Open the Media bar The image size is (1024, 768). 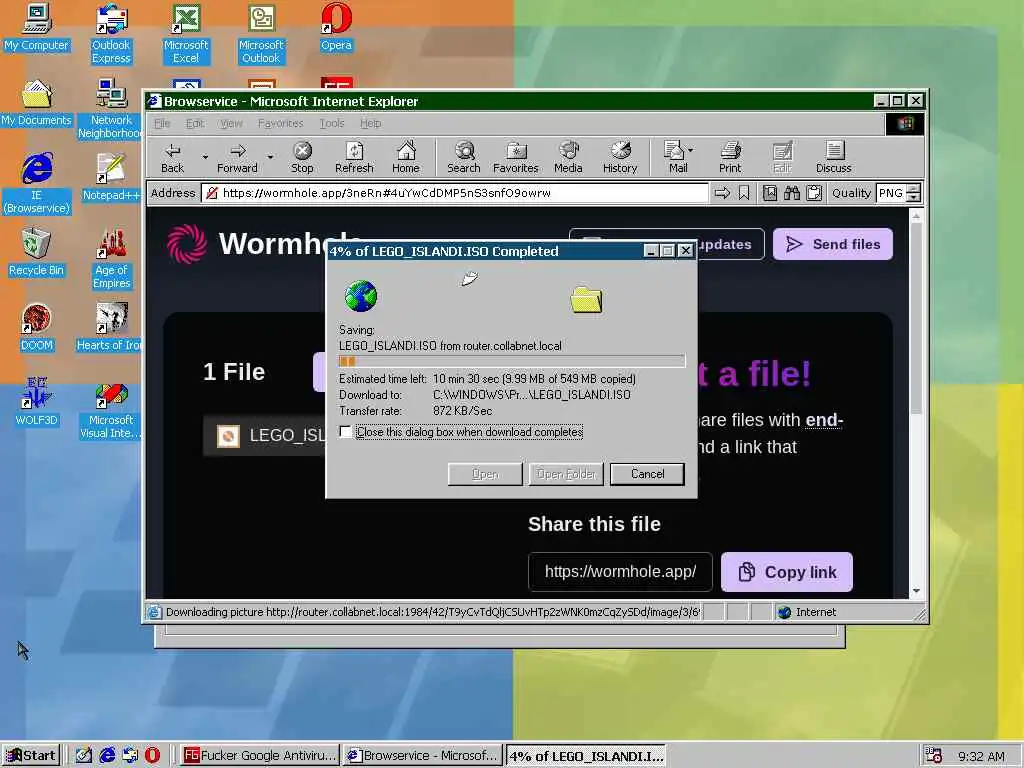tap(568, 158)
